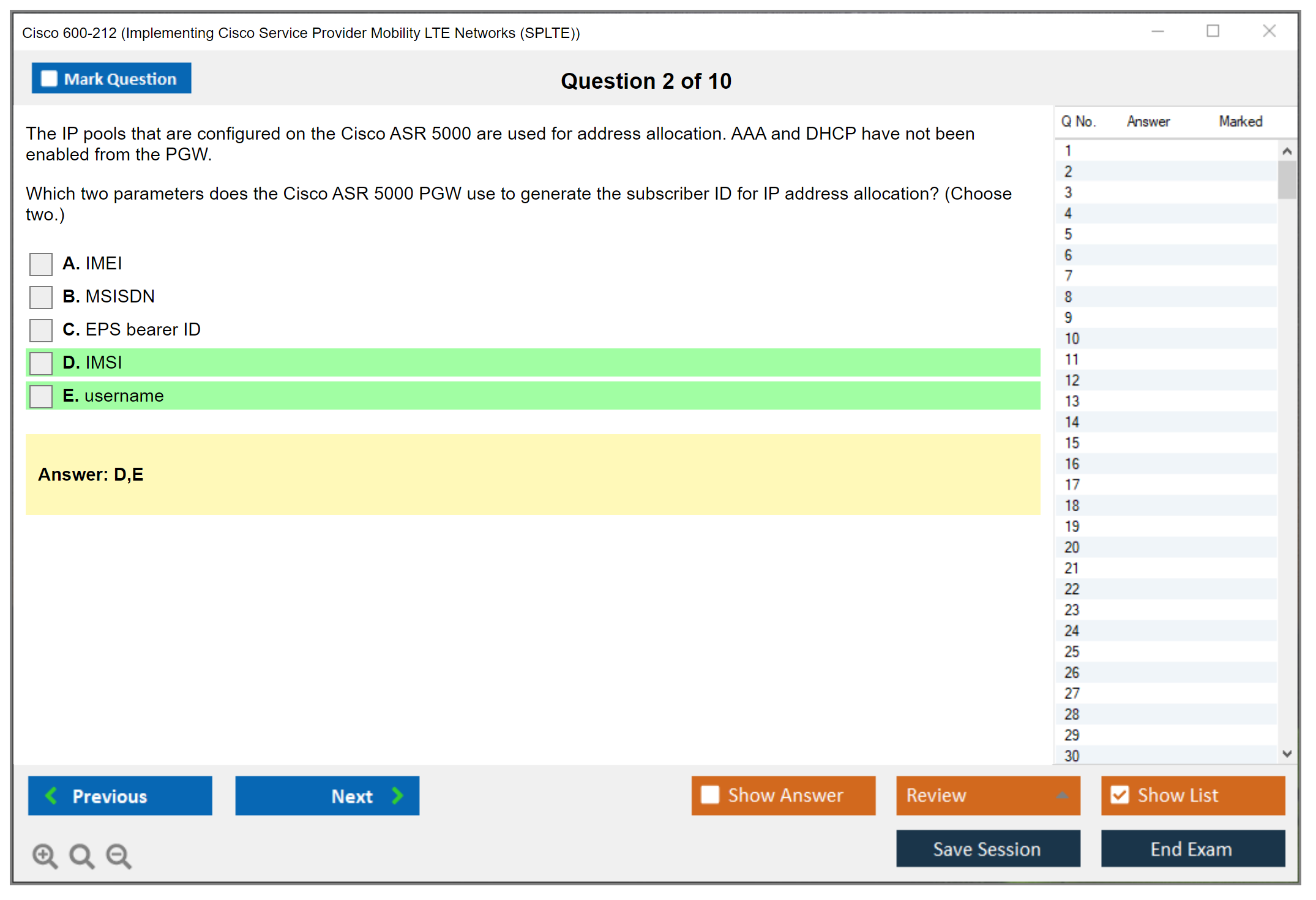
Task: Click the question list scrollbar thumb
Action: coord(1287,179)
